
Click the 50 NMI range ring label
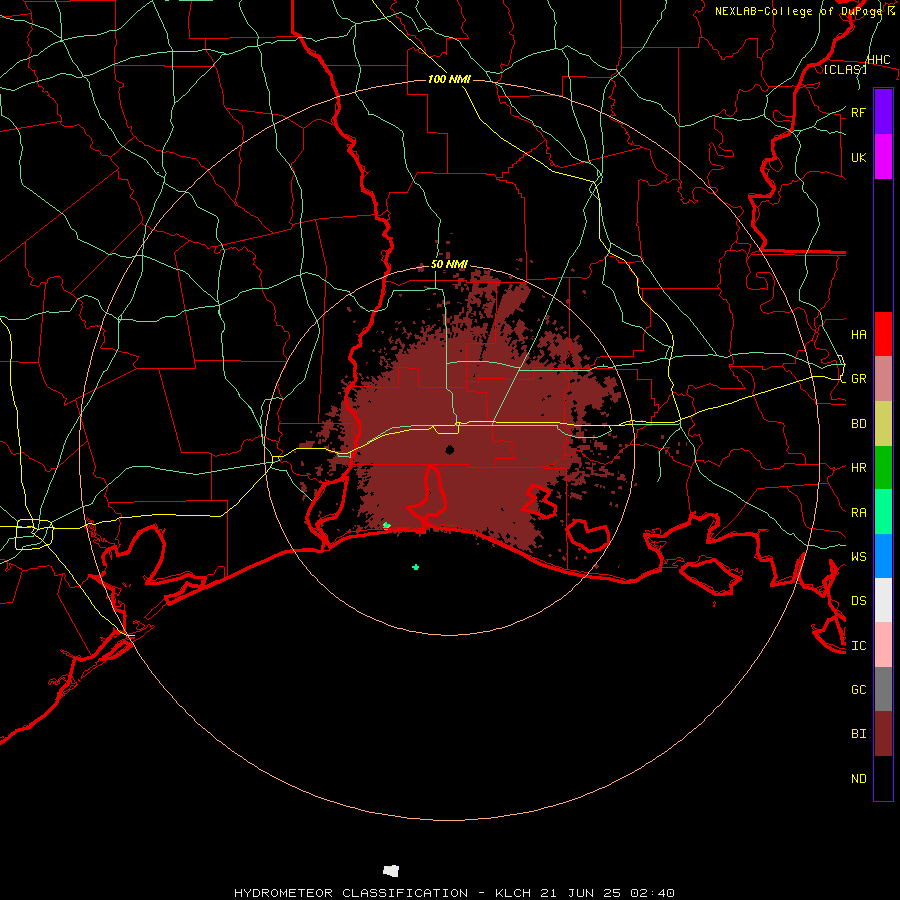tap(449, 264)
